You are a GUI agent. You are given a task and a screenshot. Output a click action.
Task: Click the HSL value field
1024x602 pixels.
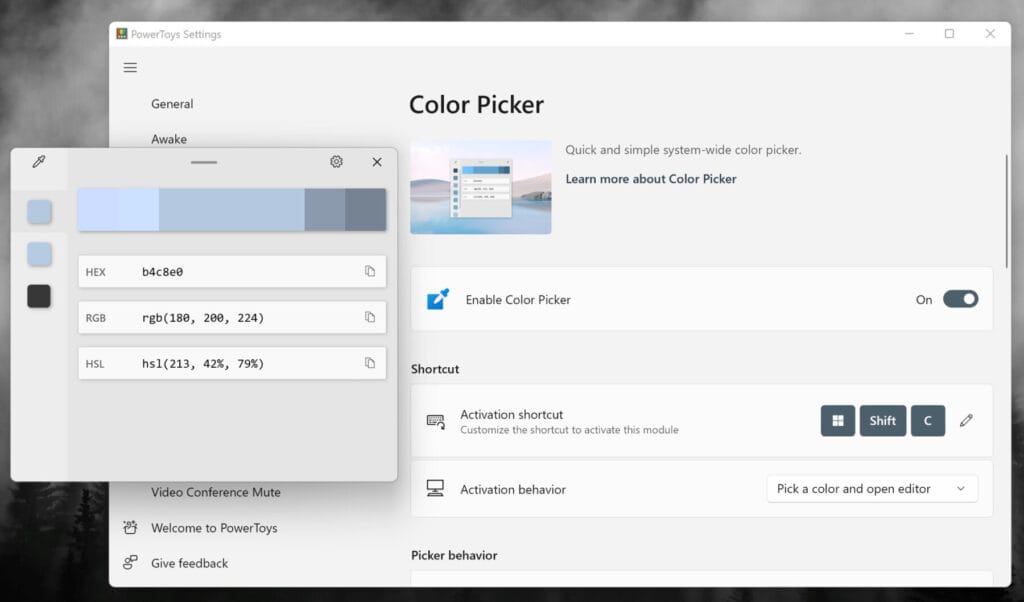point(232,363)
